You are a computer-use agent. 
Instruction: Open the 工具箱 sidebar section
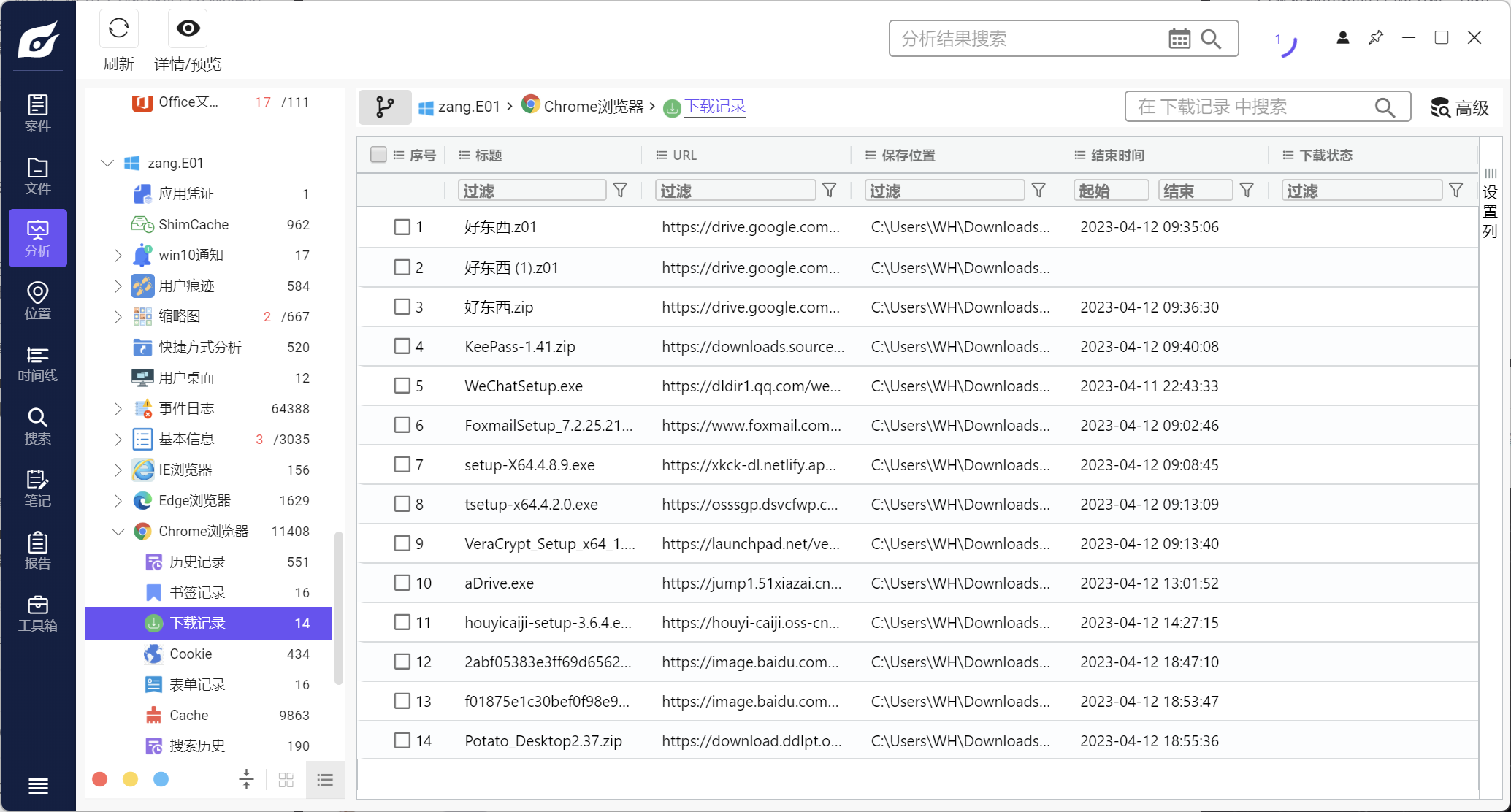(x=38, y=613)
